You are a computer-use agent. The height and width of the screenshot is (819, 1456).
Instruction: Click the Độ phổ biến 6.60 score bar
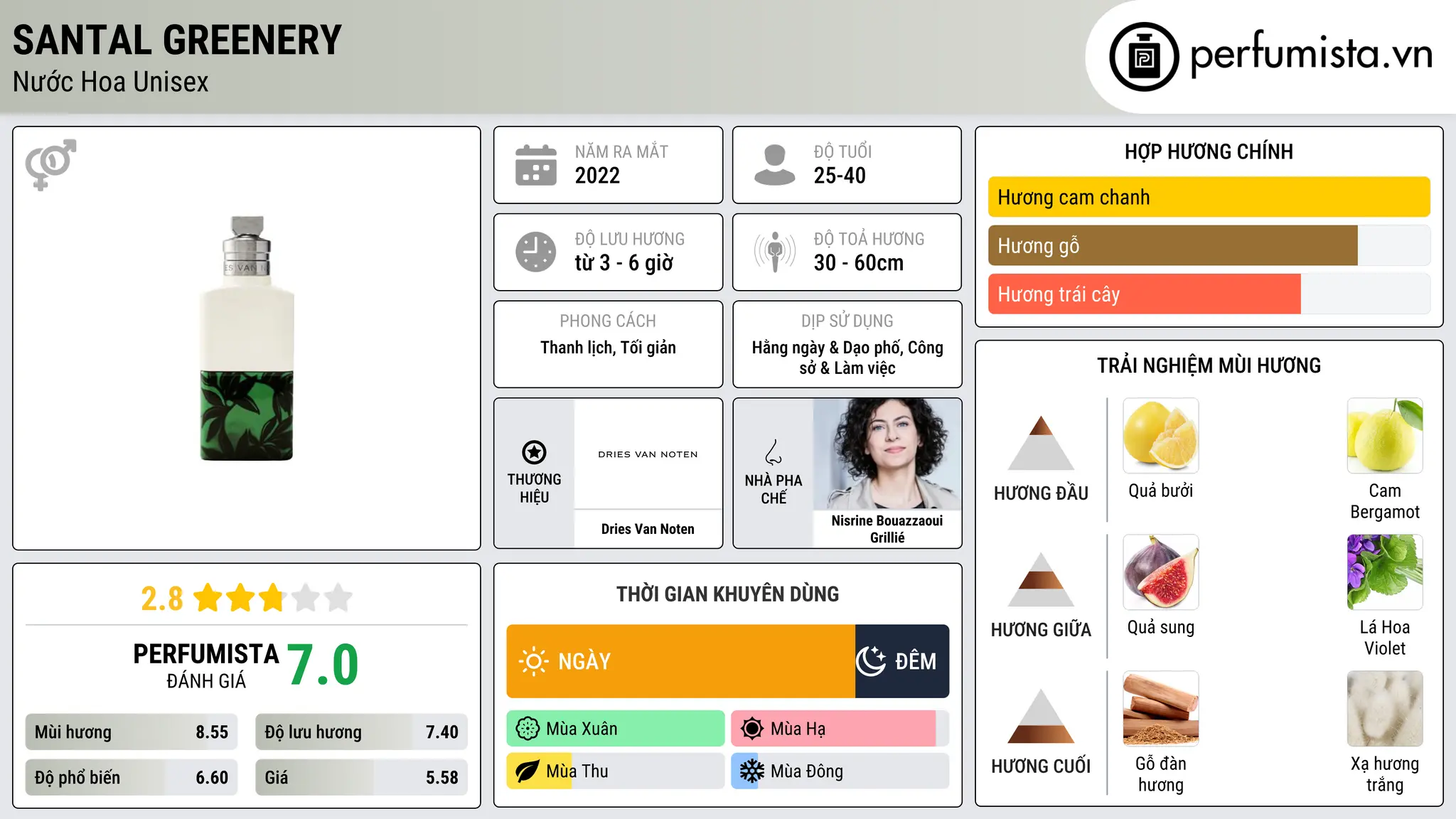click(x=132, y=777)
